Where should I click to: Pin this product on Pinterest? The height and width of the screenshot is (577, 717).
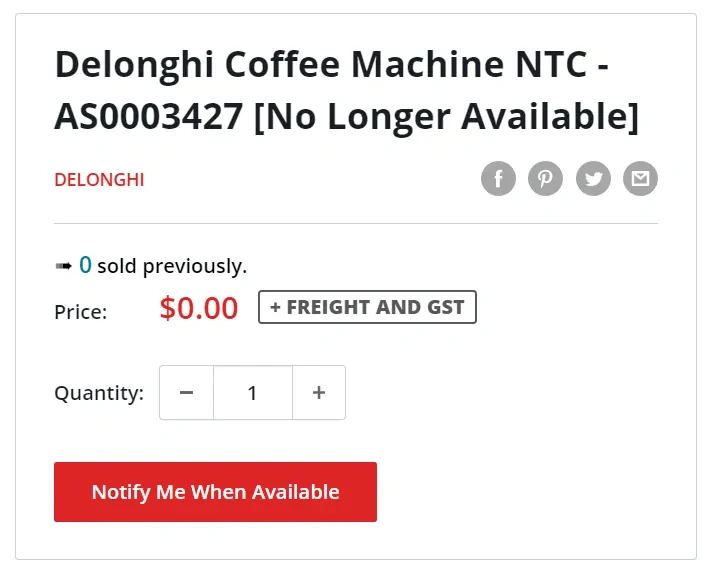pos(545,180)
